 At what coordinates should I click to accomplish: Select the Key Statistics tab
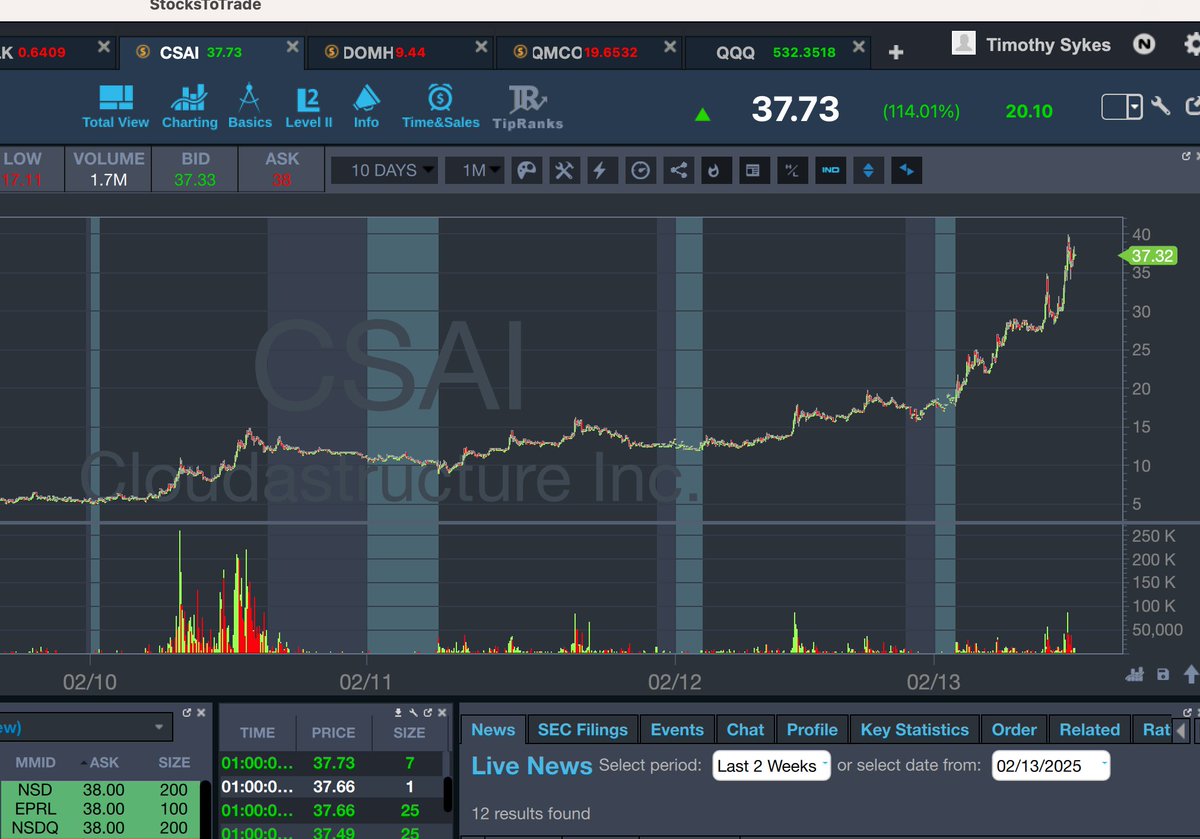(x=914, y=730)
